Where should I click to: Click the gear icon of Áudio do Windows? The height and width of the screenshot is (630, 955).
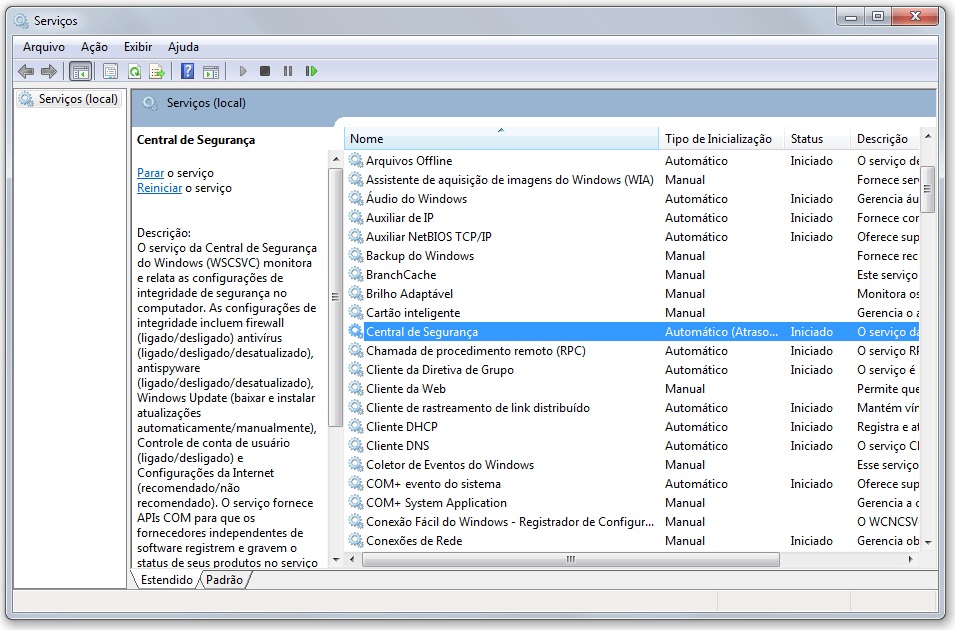click(x=356, y=199)
